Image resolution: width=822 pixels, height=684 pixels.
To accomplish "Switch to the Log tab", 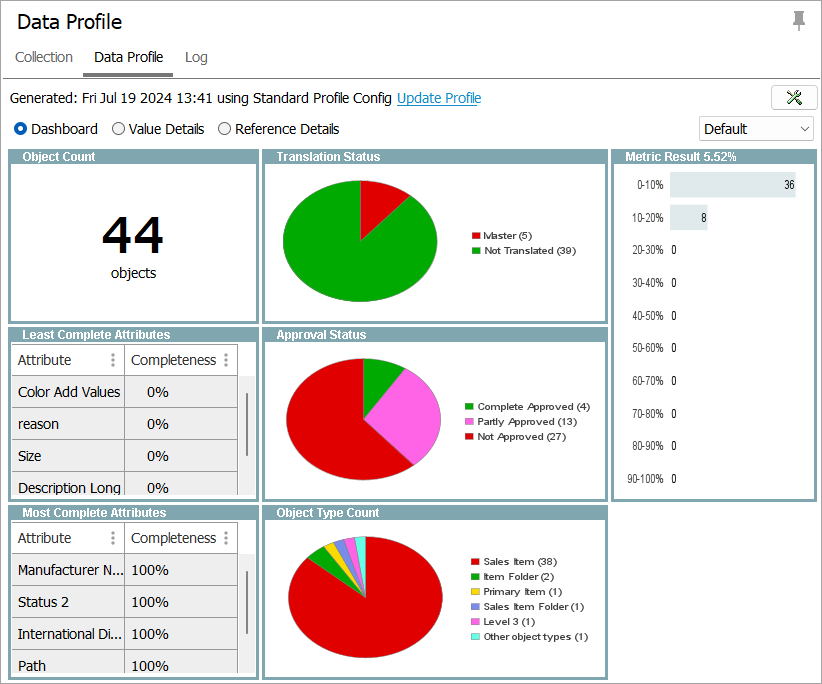I will click(196, 57).
